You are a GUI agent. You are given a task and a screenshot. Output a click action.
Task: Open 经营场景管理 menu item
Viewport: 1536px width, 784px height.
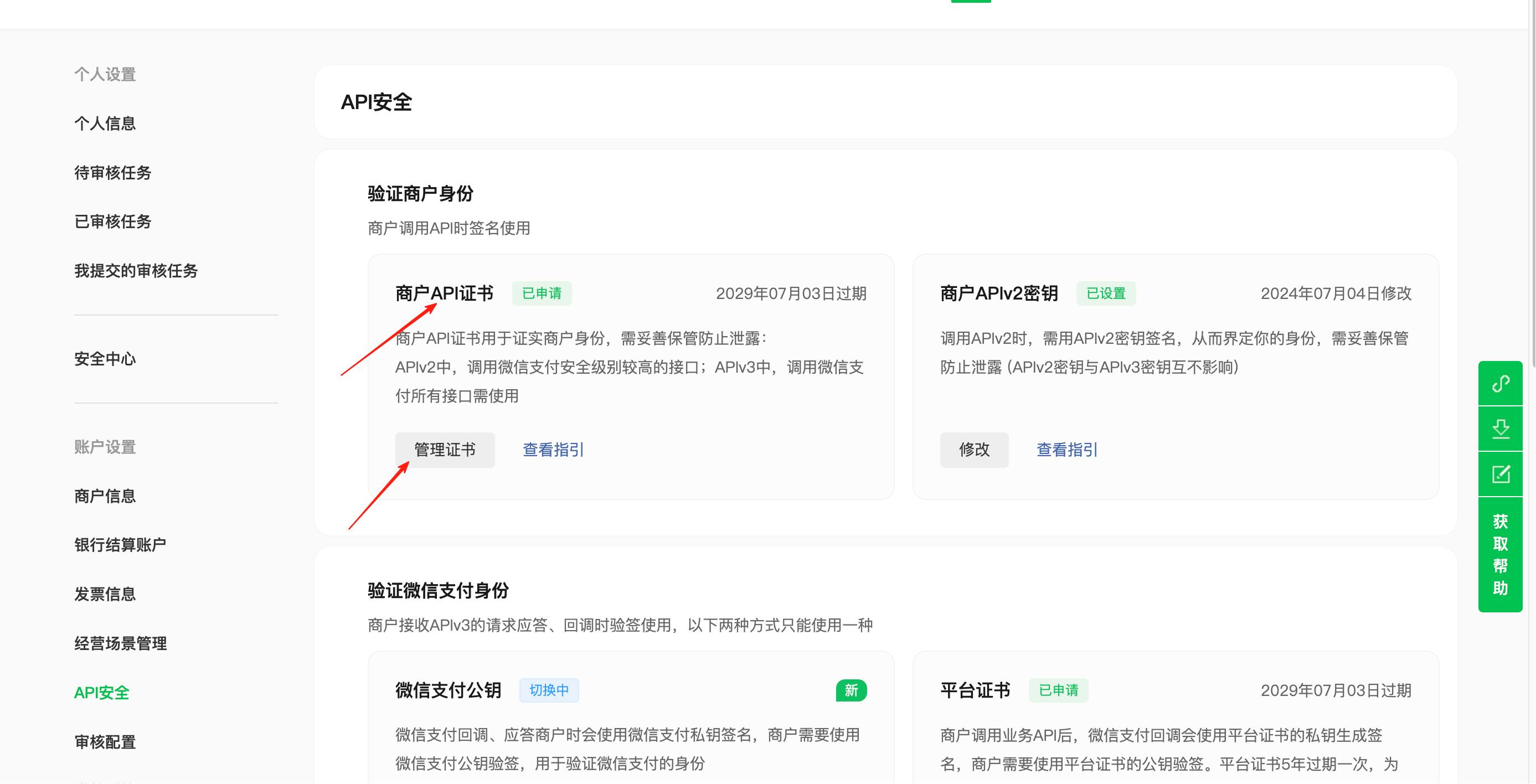click(121, 644)
